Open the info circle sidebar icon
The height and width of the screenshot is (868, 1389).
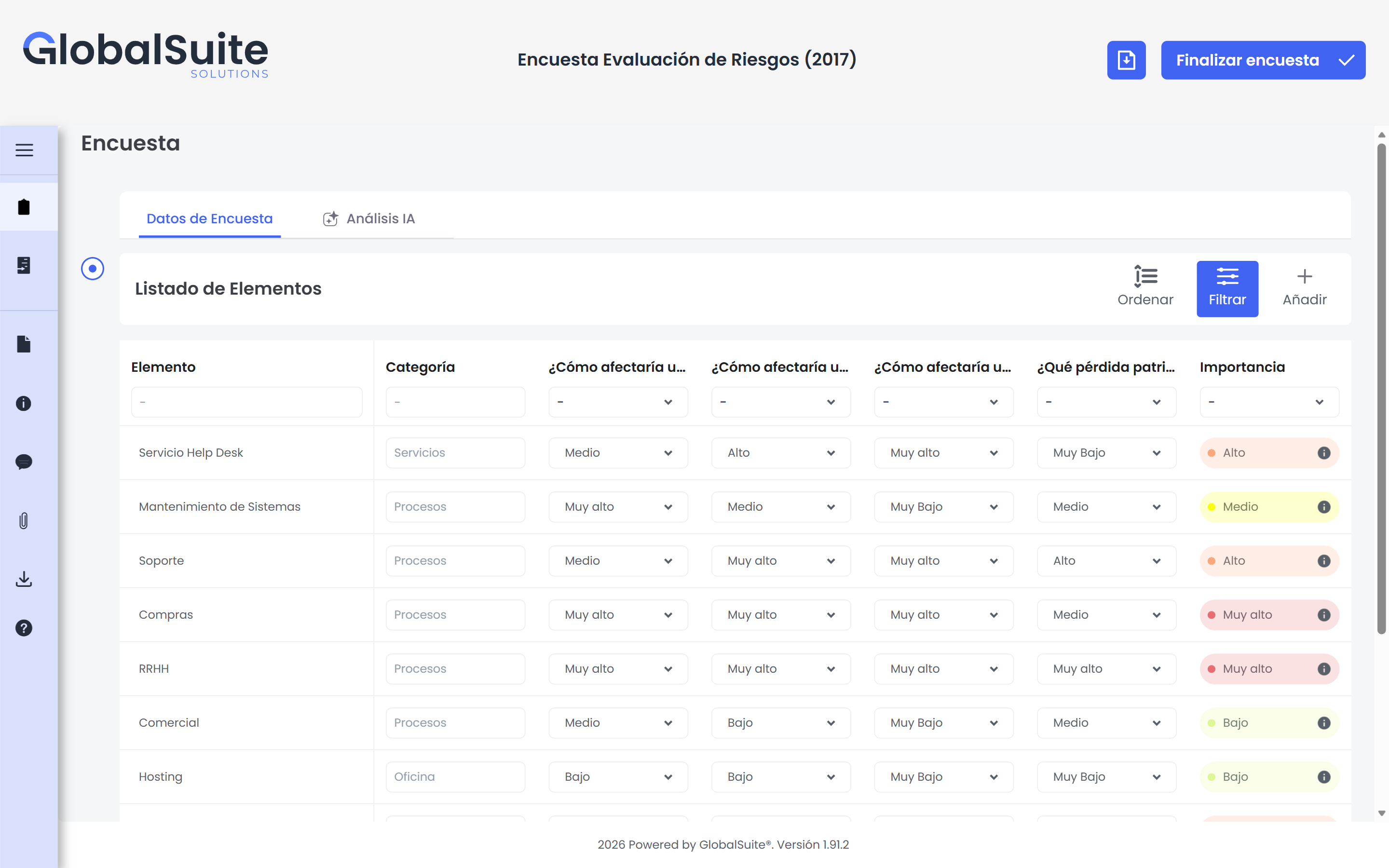coord(24,403)
